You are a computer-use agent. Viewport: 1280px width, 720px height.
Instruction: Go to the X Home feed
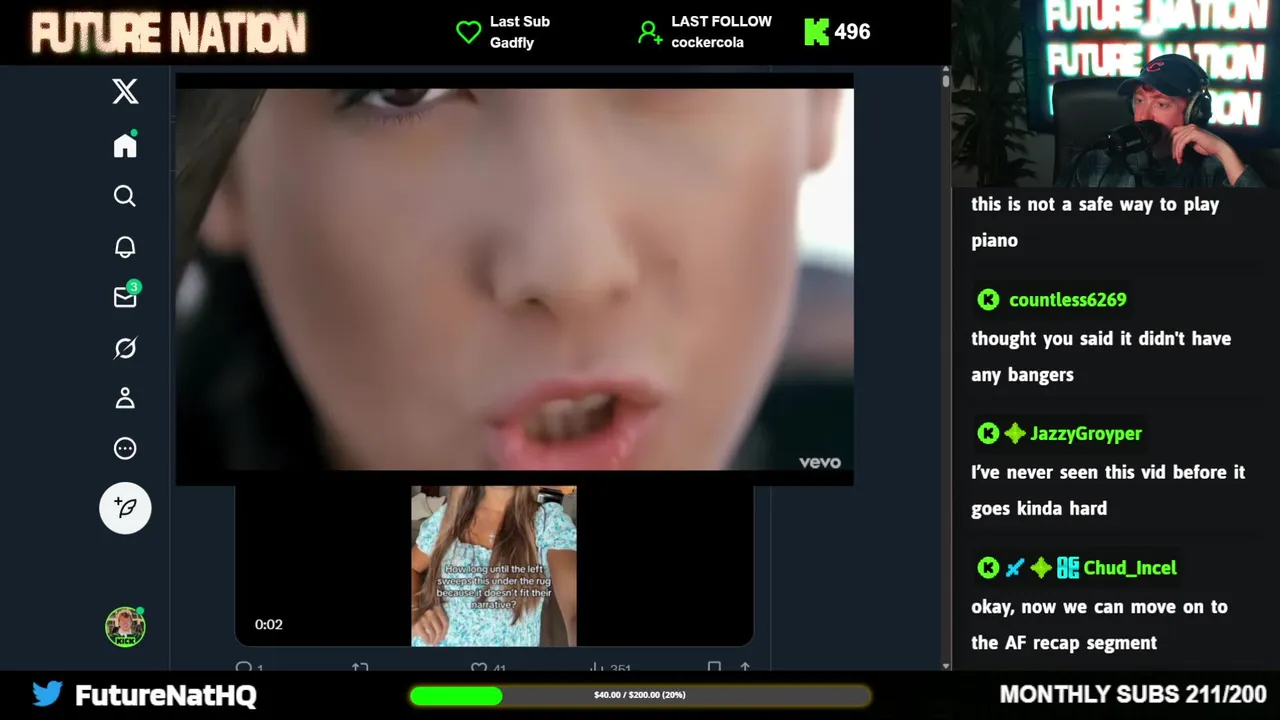click(x=125, y=145)
